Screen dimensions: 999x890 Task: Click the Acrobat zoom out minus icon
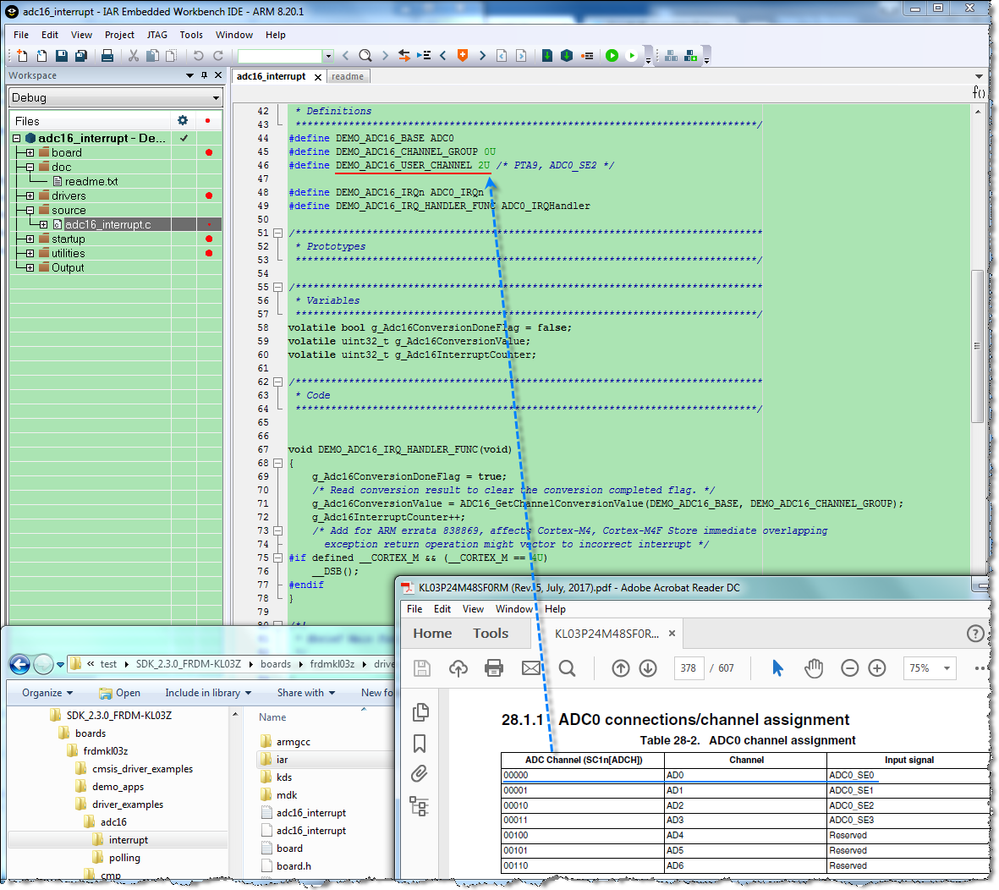(x=849, y=668)
